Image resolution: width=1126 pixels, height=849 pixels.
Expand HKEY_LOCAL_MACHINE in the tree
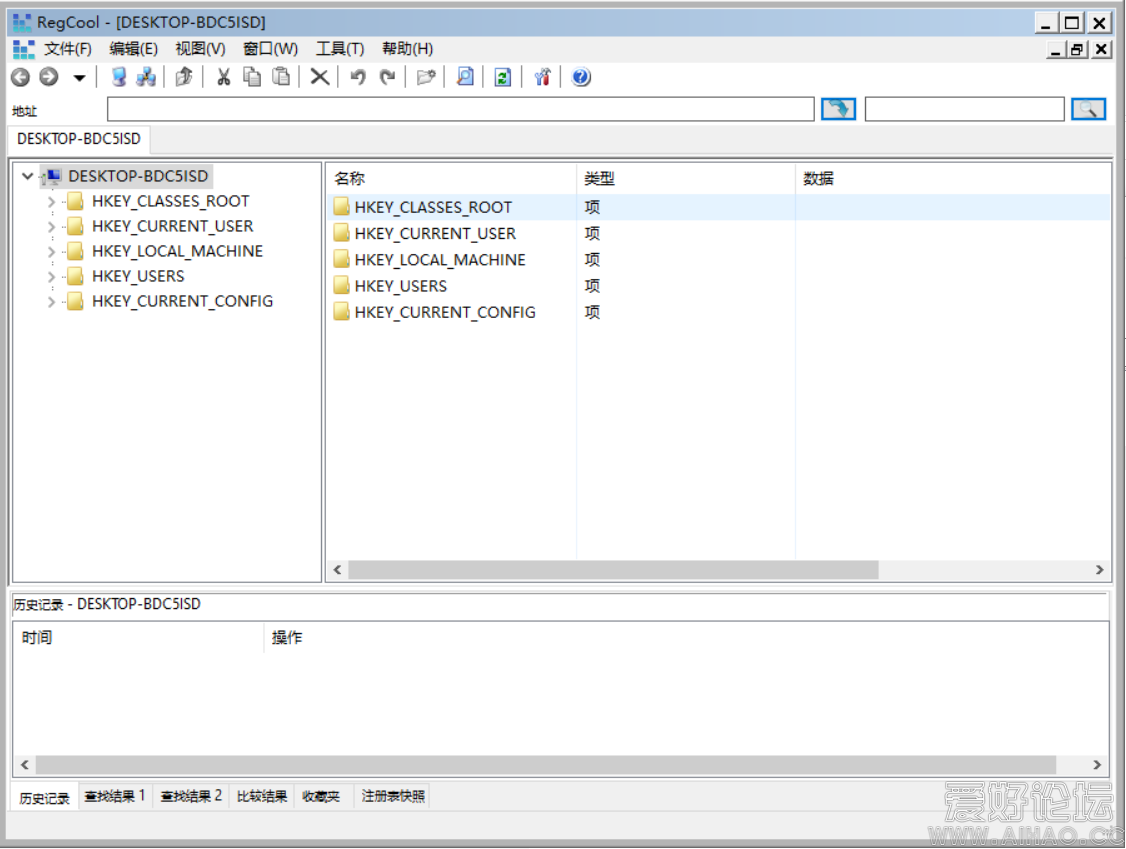52,252
